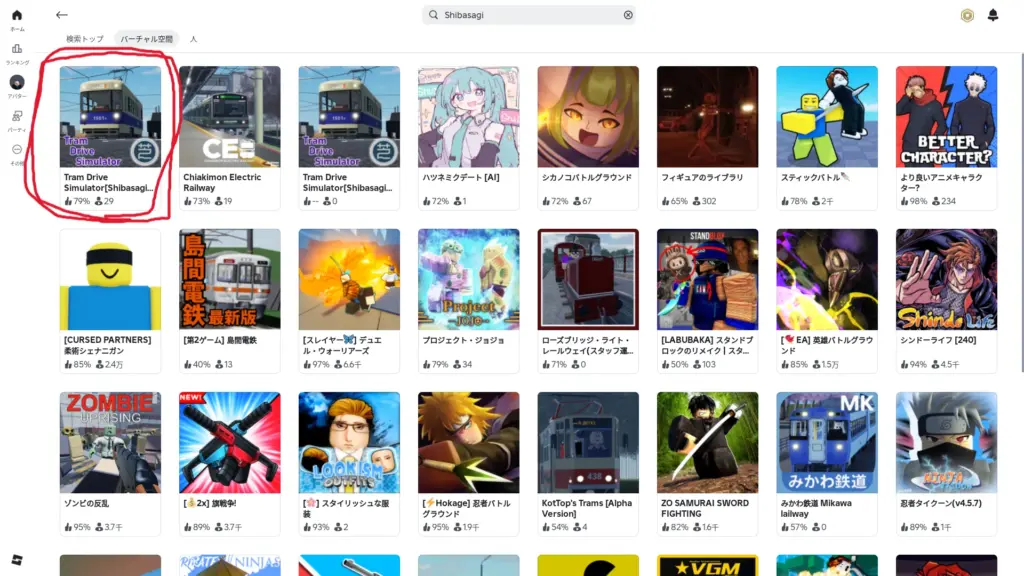The width and height of the screenshot is (1024, 576).
Task: Open the notifications bell
Action: pos(993,15)
